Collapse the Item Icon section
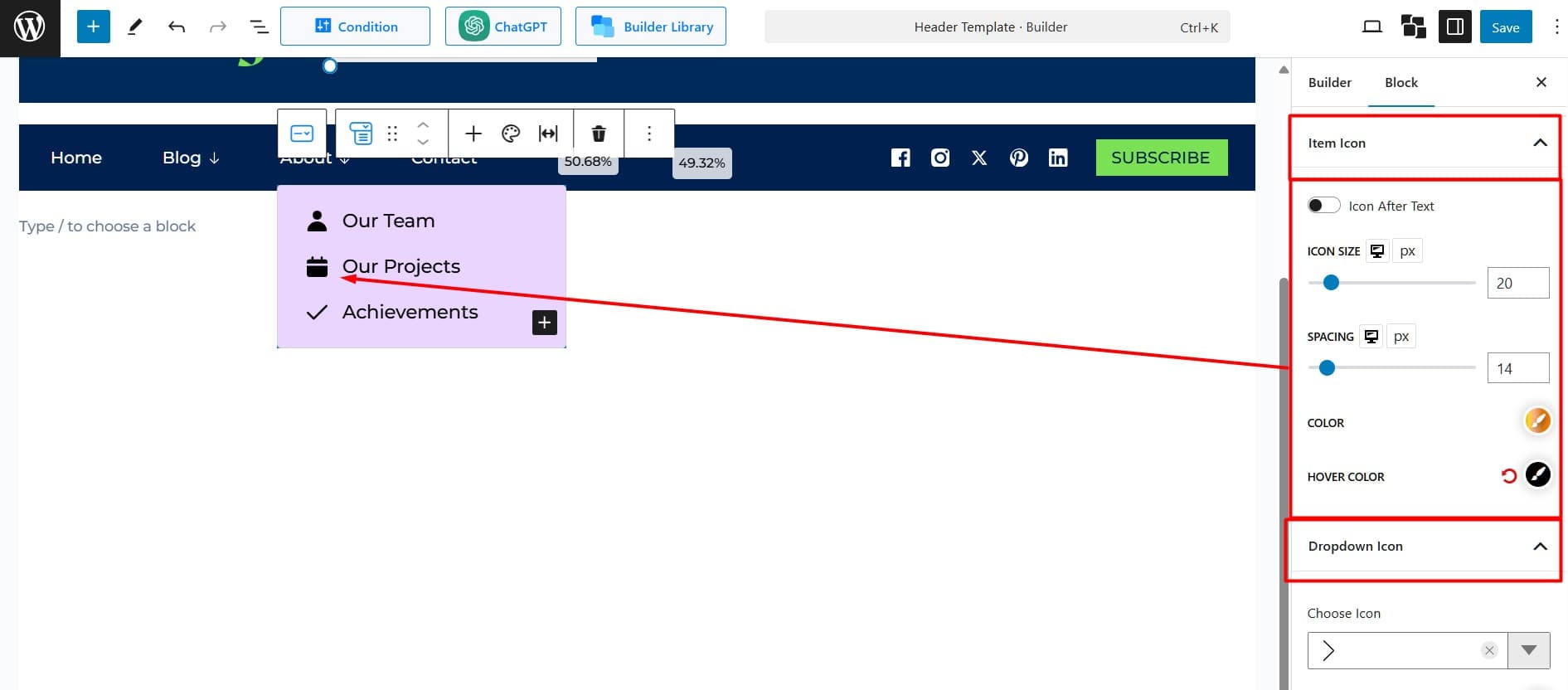This screenshot has width=1568, height=690. [1540, 143]
